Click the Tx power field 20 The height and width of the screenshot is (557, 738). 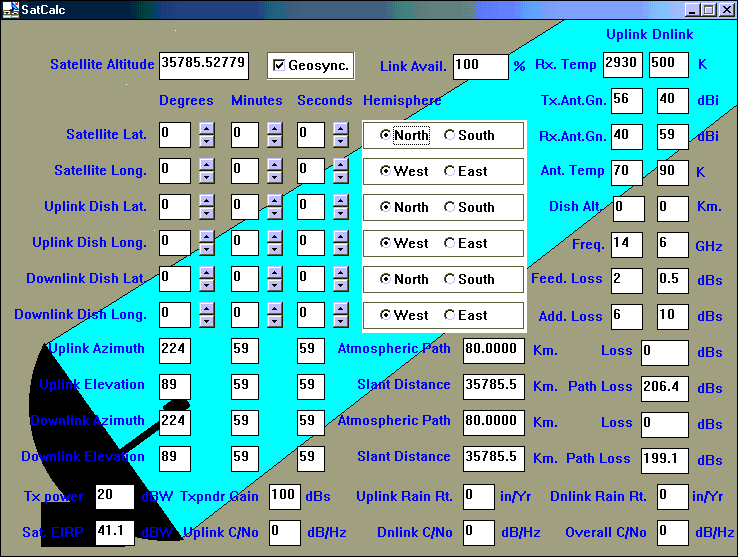tap(115, 497)
